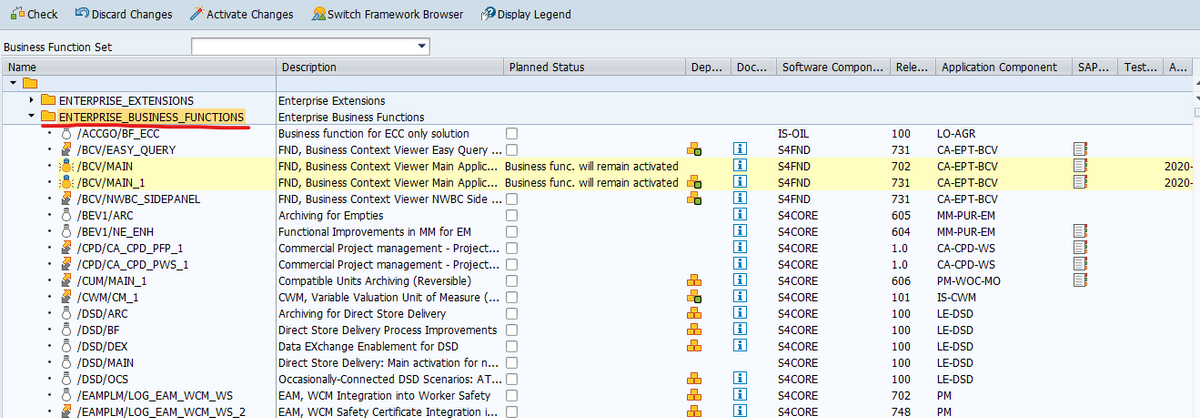Click Display Legend
The height and width of the screenshot is (418, 1200).
point(526,14)
